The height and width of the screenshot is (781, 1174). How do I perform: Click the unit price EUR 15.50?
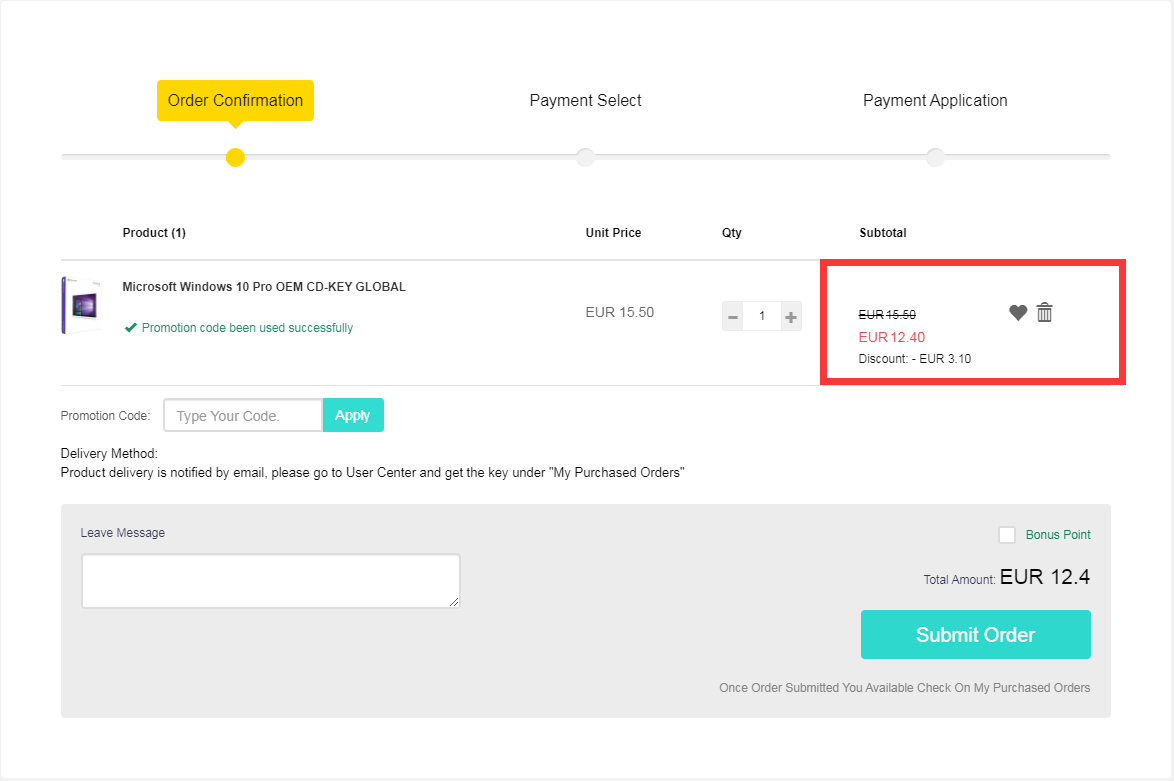point(620,312)
